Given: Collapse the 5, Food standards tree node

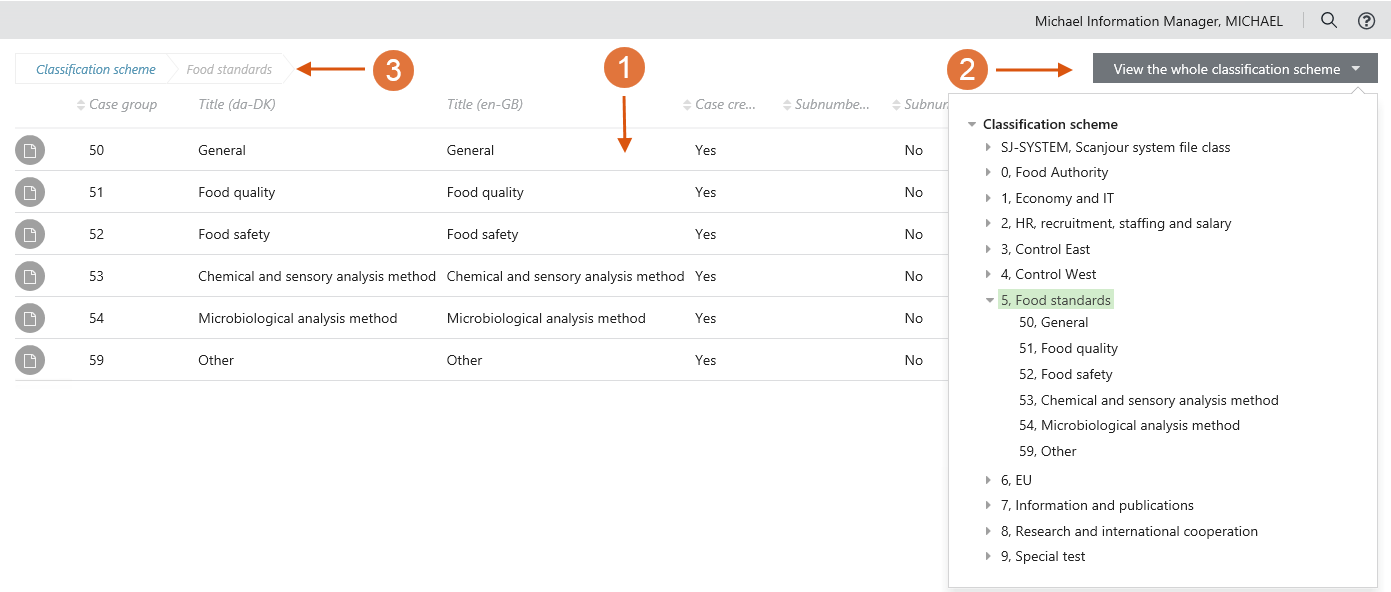Looking at the screenshot, I should (x=989, y=300).
